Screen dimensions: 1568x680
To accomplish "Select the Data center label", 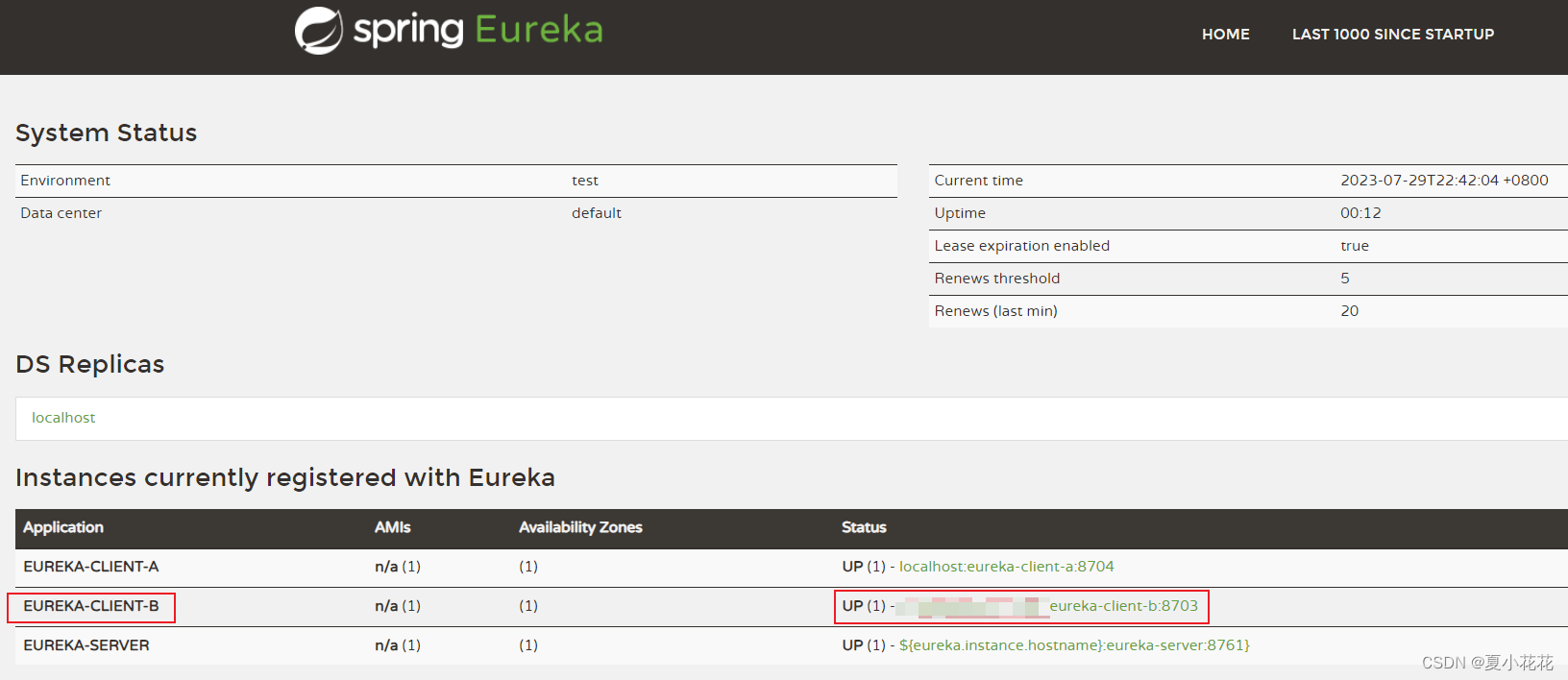I will 61,213.
